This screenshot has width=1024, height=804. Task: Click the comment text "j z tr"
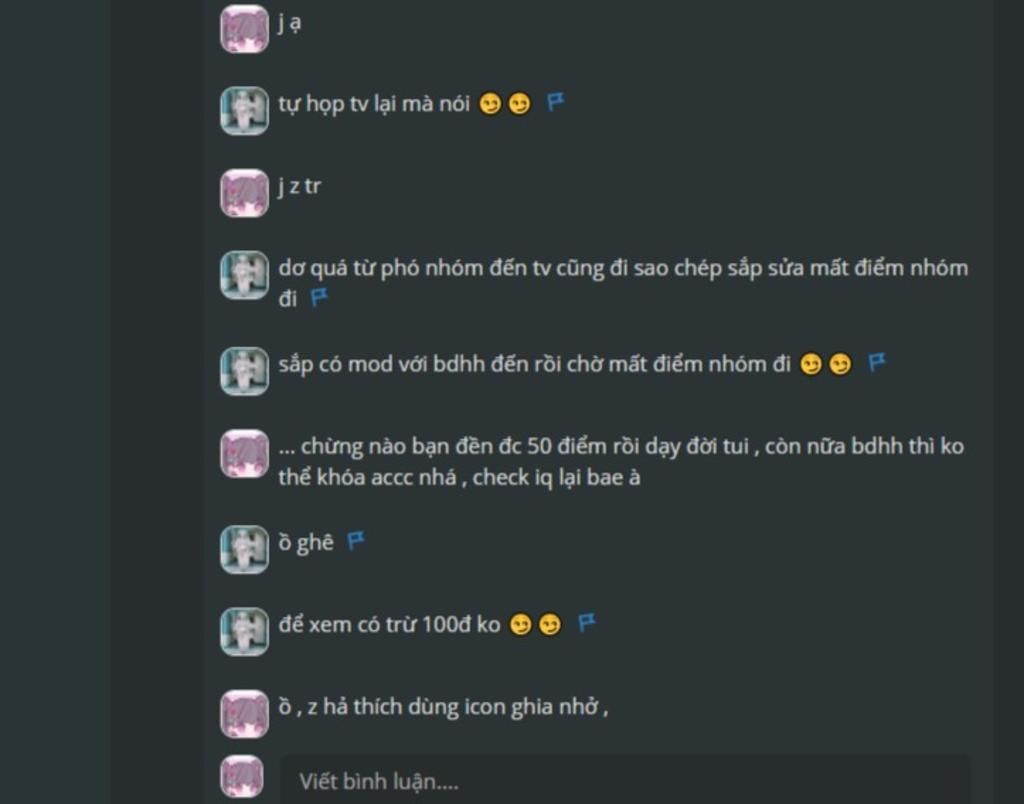pos(300,187)
